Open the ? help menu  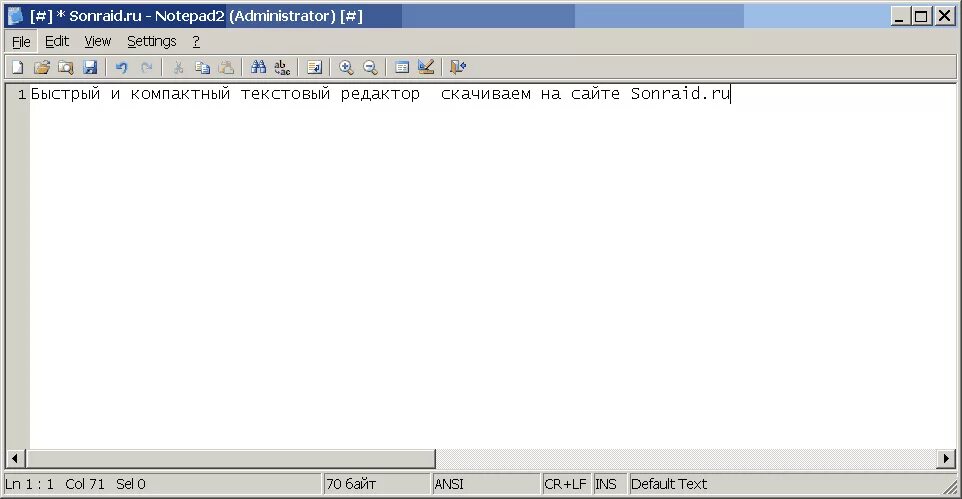[x=196, y=41]
